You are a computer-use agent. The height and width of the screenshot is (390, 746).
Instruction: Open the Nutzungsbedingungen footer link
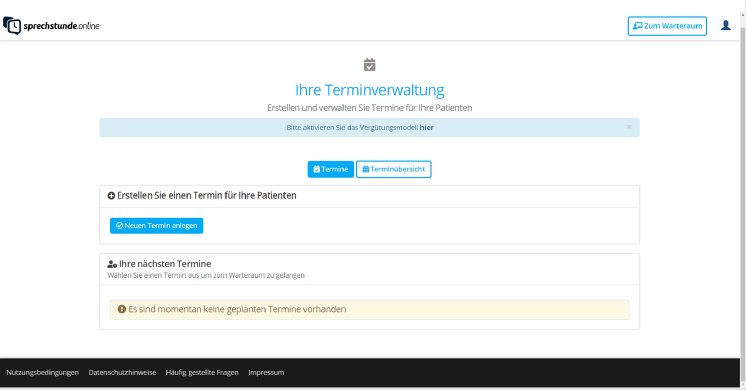[42, 372]
